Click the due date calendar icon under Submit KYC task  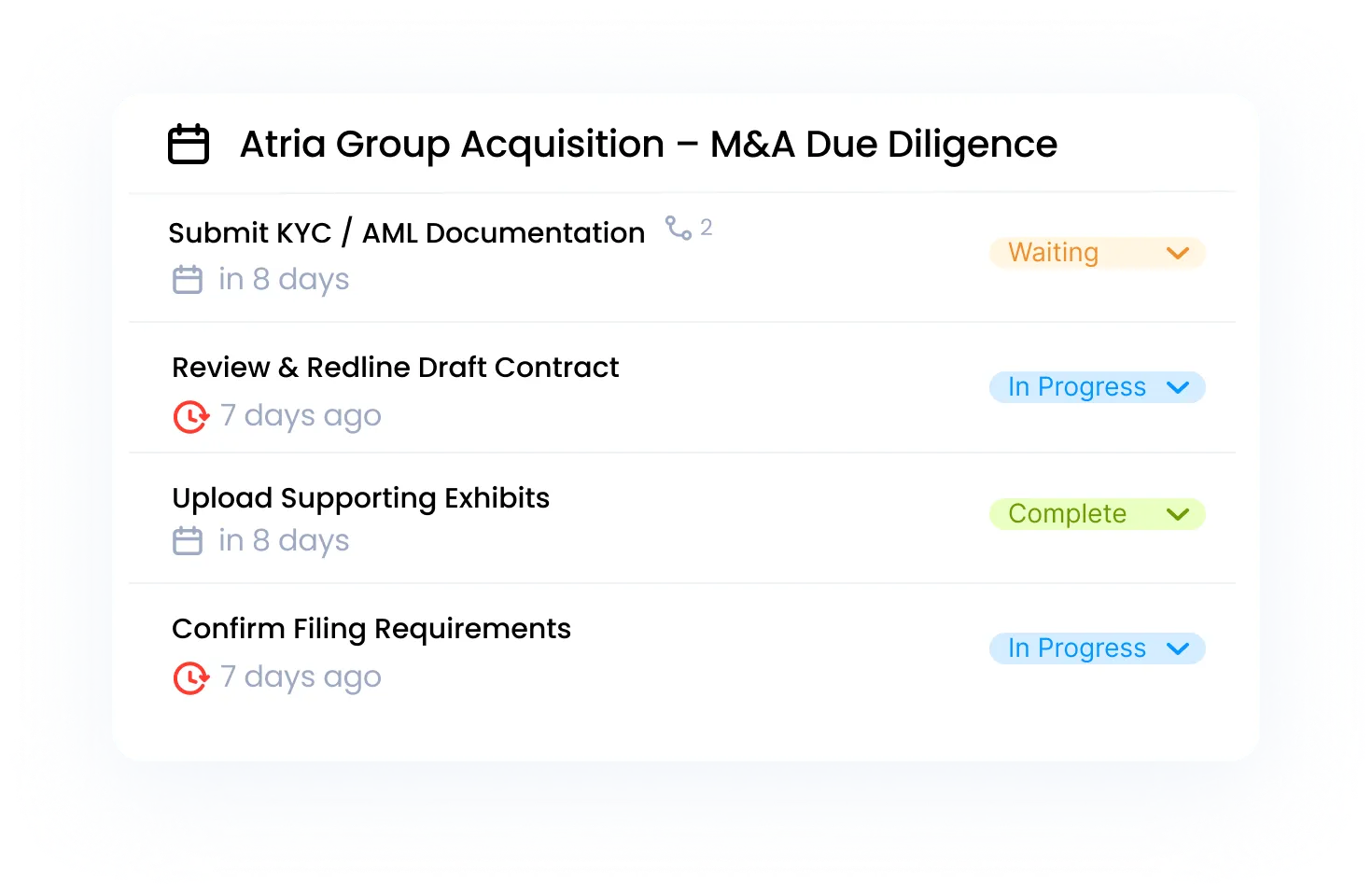(x=188, y=278)
